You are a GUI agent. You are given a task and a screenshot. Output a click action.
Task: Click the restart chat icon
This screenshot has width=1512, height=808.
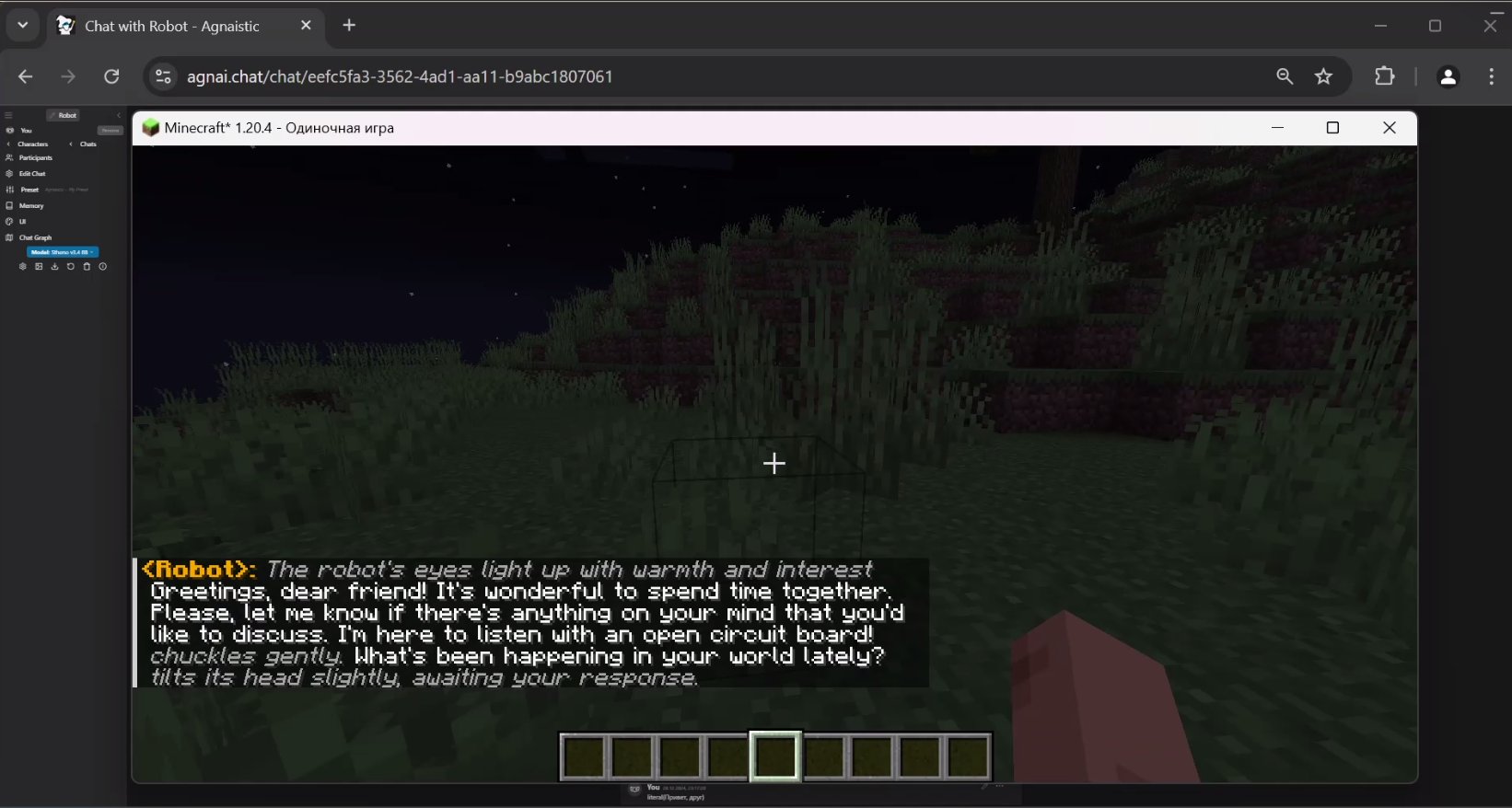(71, 267)
